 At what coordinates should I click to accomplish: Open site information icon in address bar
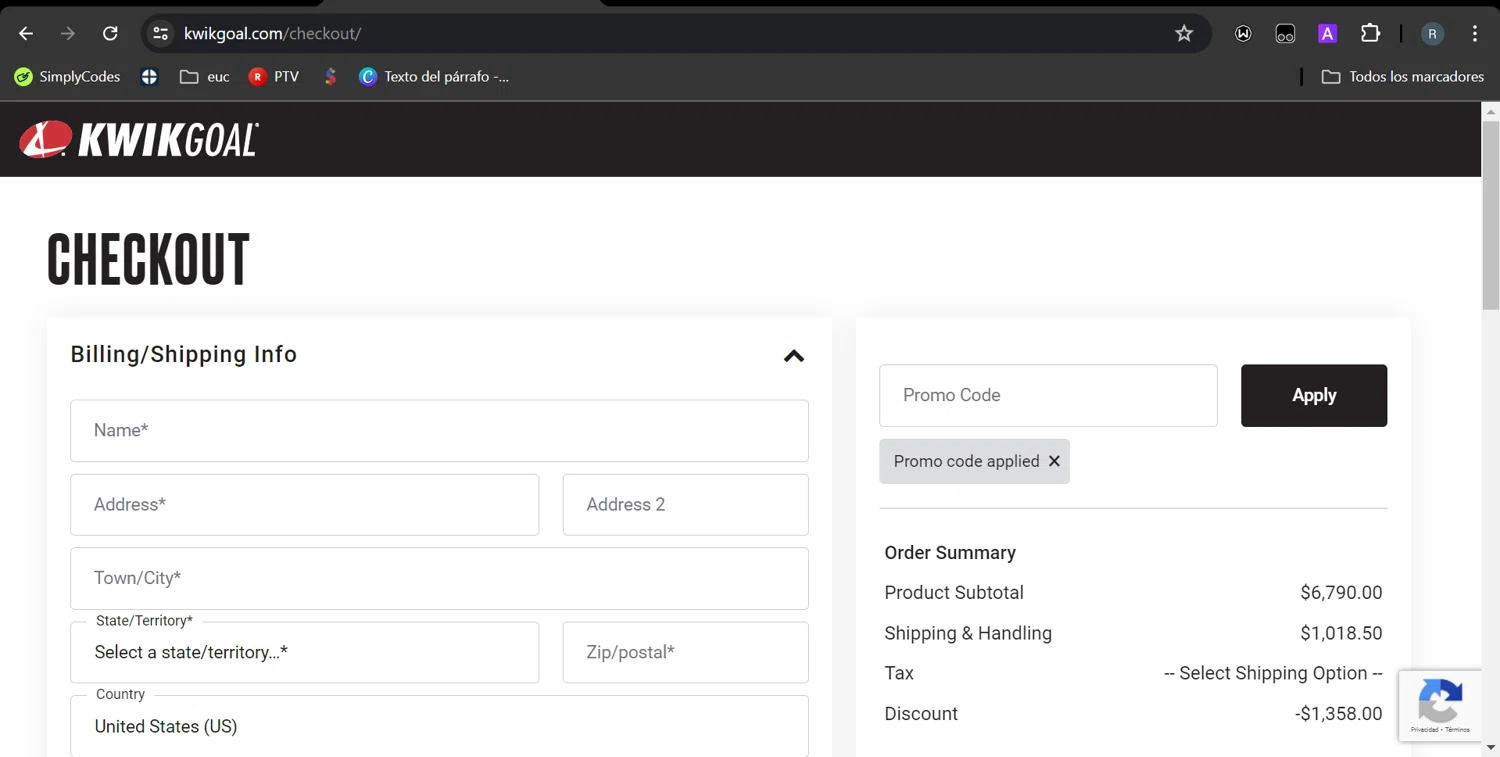160,34
